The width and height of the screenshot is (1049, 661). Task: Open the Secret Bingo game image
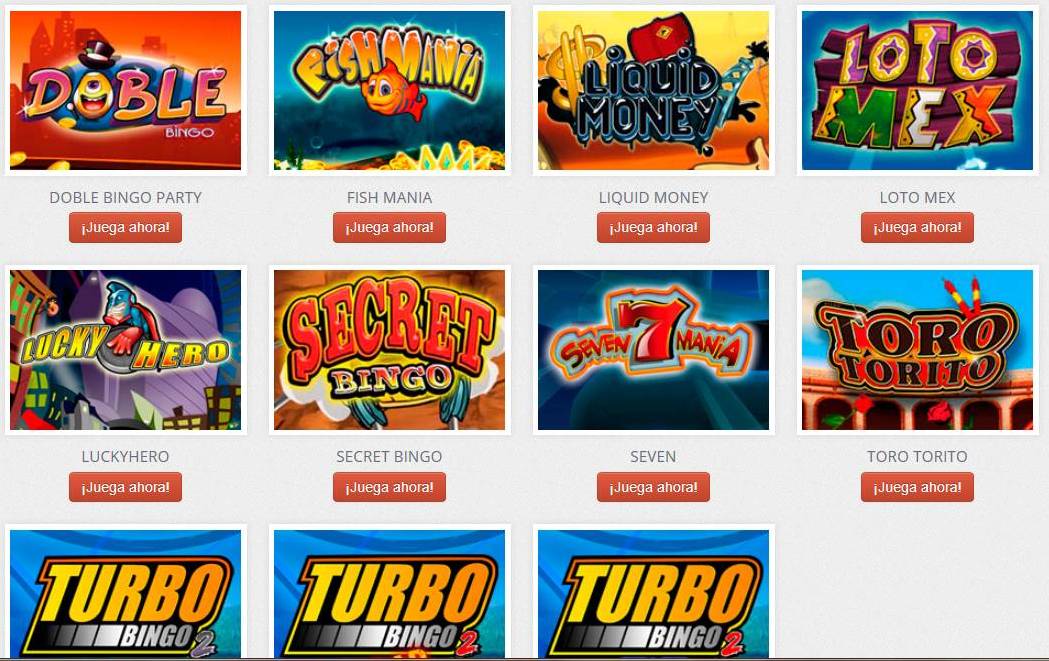tap(389, 350)
